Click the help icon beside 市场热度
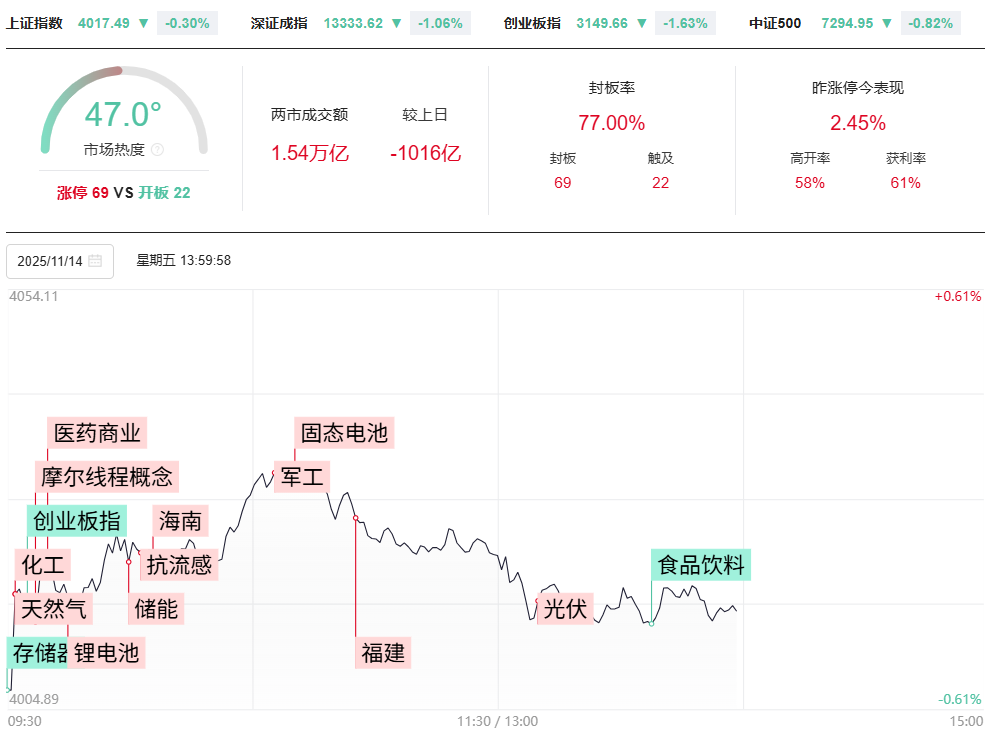Image resolution: width=994 pixels, height=739 pixels. [x=157, y=150]
